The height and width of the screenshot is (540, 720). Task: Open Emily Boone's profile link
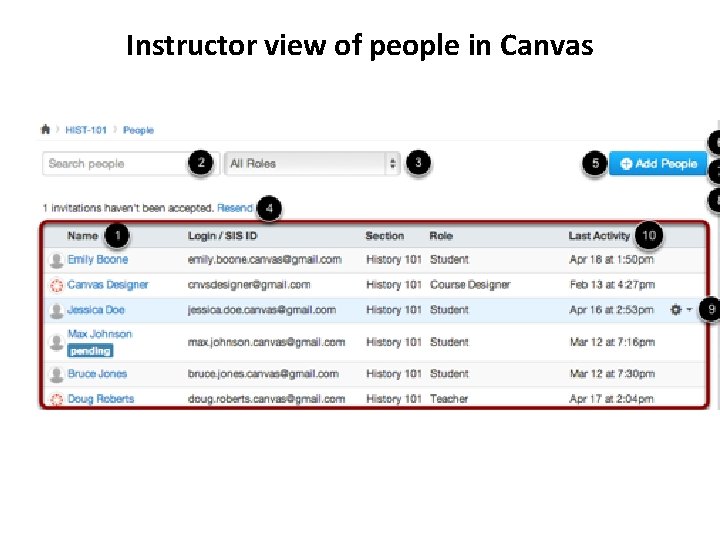pos(97,259)
